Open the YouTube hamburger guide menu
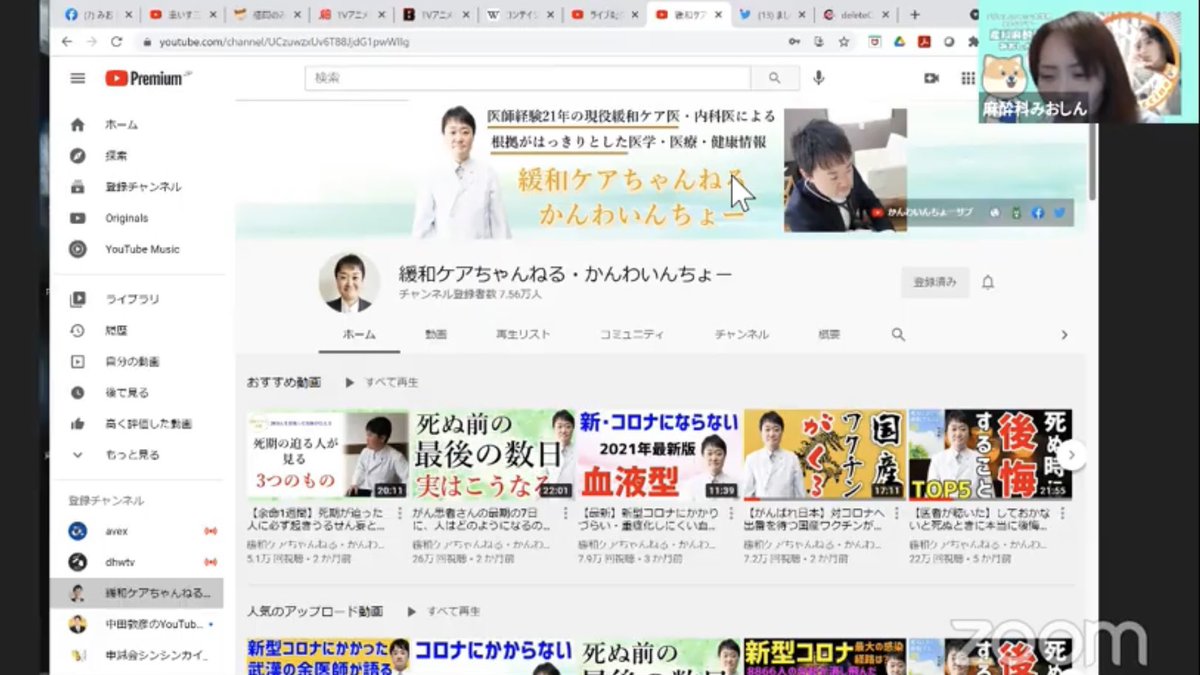 click(78, 78)
